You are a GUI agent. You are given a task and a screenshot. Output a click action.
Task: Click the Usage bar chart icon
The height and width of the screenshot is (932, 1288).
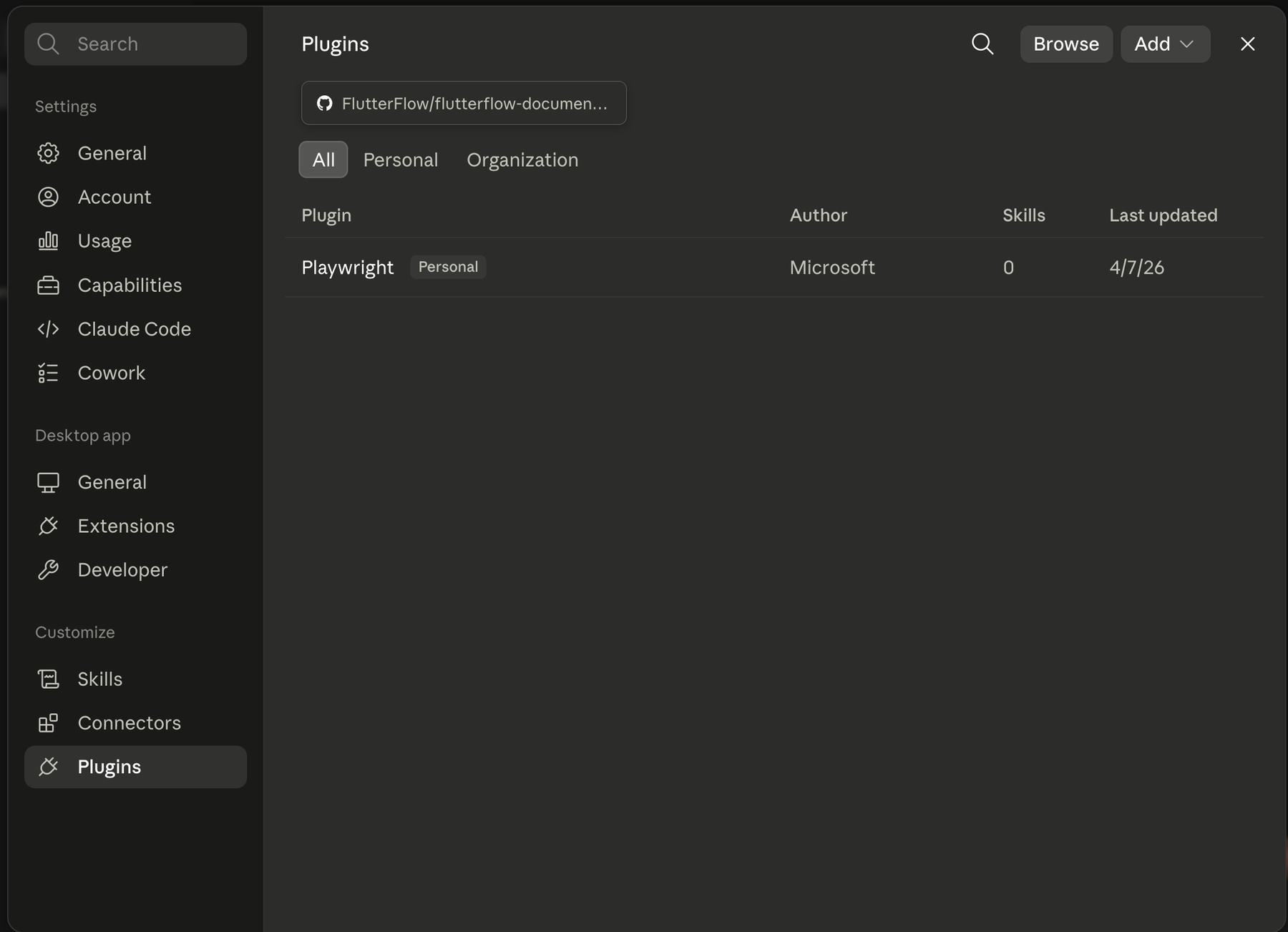[48, 241]
